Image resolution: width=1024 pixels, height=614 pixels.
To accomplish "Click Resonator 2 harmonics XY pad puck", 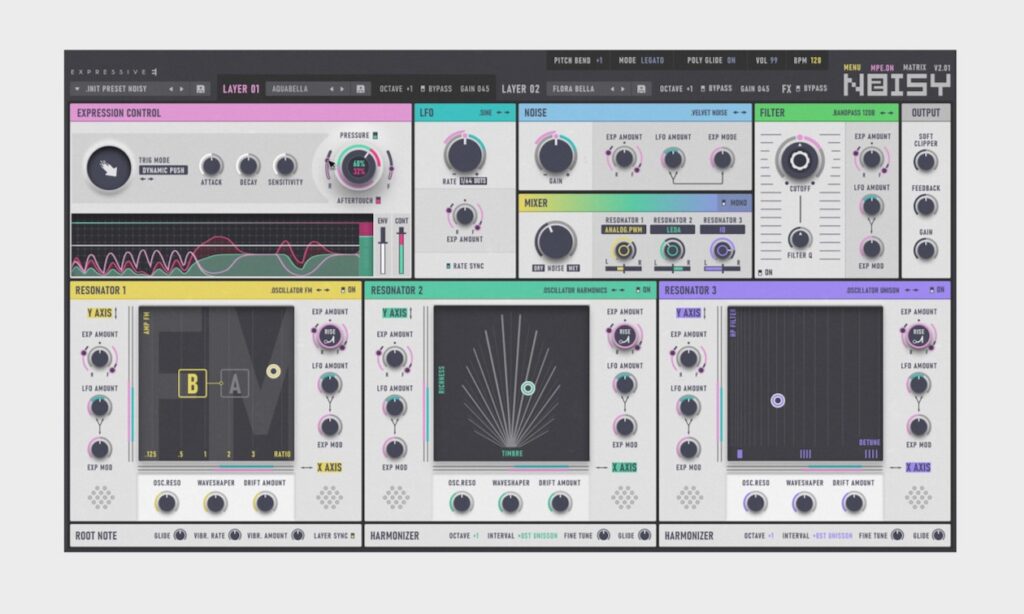I will [x=528, y=389].
